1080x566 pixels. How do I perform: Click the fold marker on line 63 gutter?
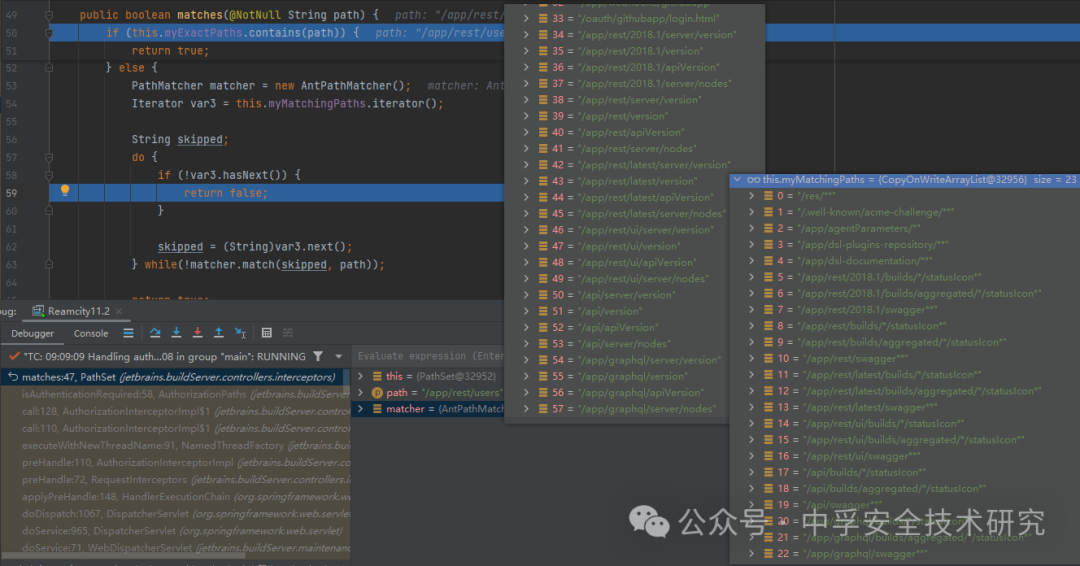(49, 264)
